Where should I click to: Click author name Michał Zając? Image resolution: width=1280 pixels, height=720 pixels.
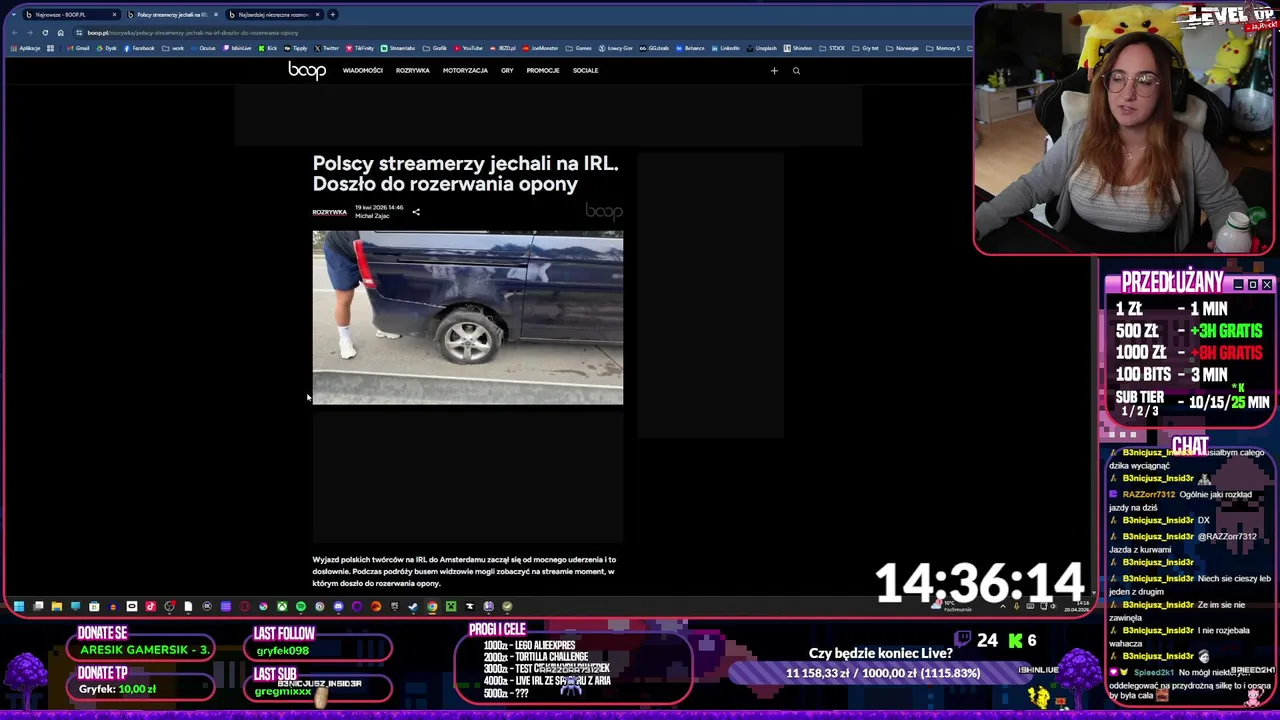pyautogui.click(x=372, y=216)
